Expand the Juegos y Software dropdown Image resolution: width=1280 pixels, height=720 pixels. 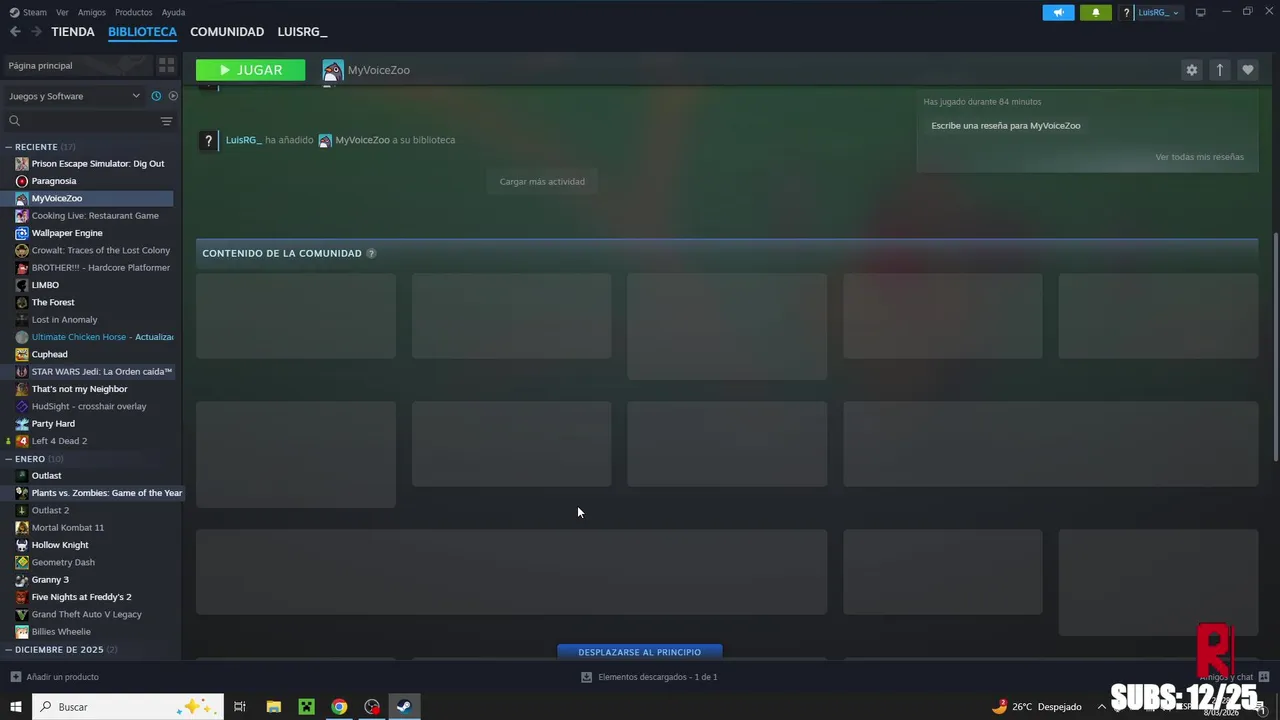(74, 96)
